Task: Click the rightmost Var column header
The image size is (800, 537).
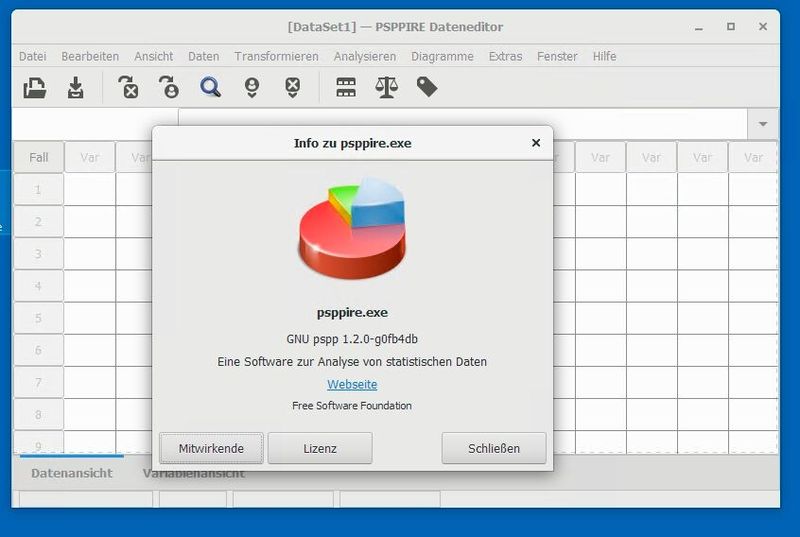Action: [753, 157]
